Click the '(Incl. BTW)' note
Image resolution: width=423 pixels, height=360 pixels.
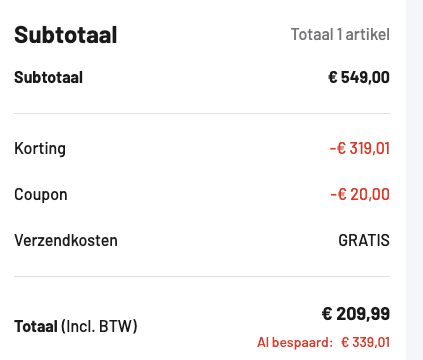point(99,326)
